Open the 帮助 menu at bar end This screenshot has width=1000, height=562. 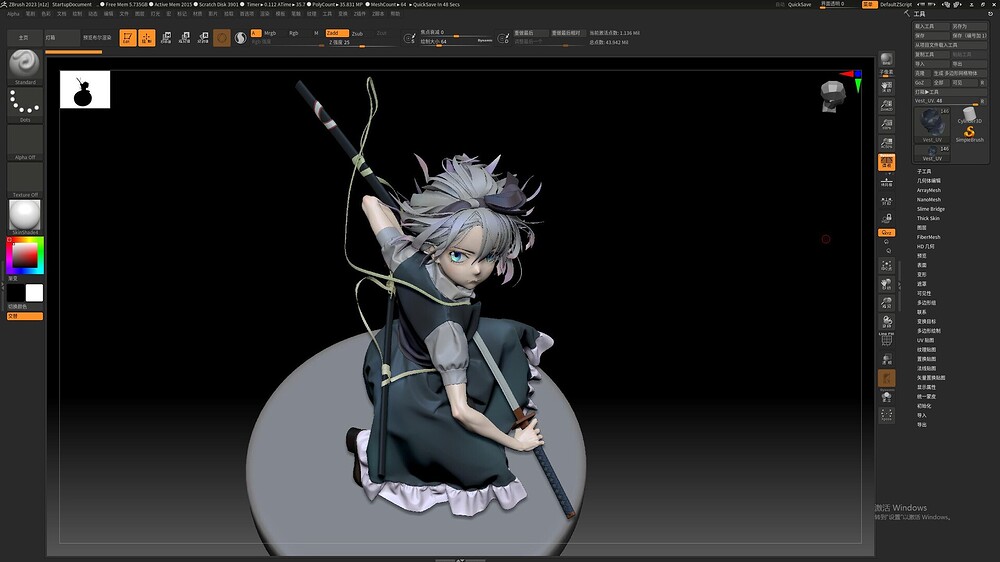coord(395,13)
